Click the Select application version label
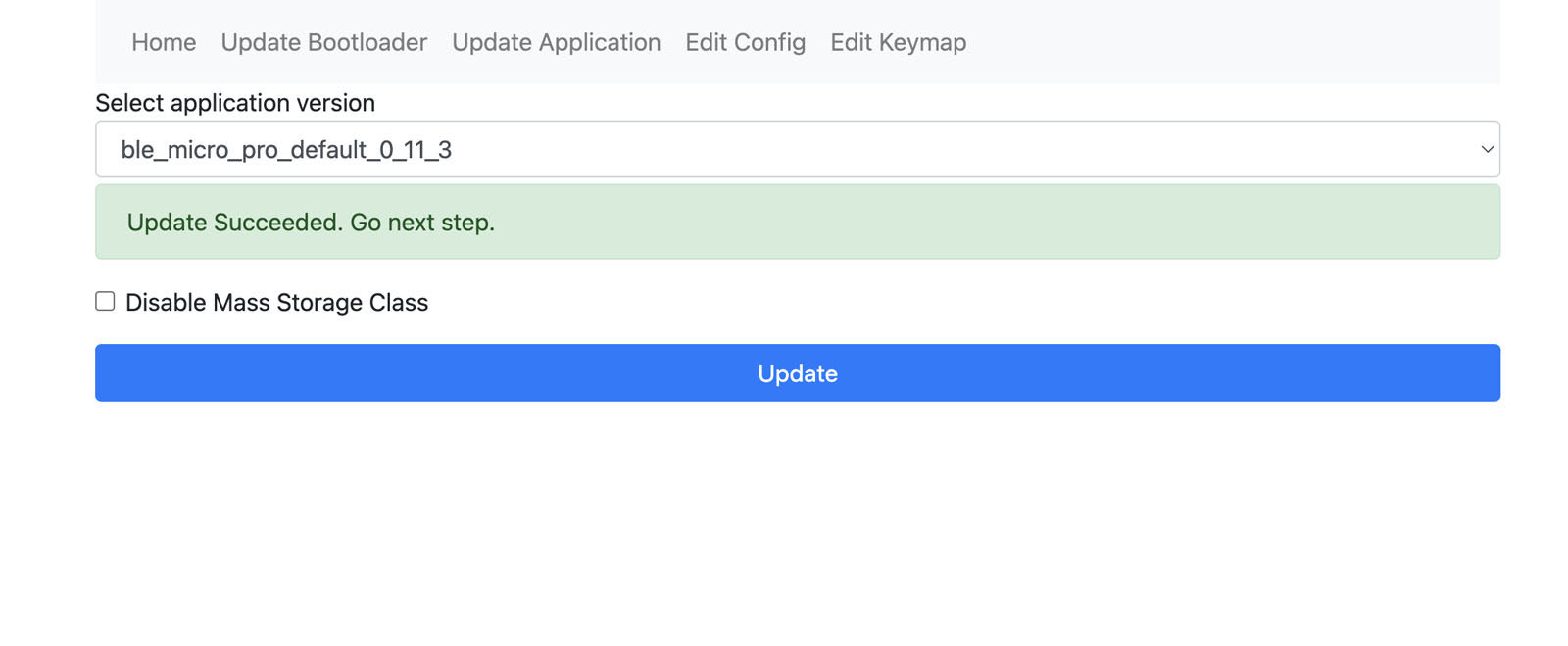The height and width of the screenshot is (646, 1568). (235, 103)
